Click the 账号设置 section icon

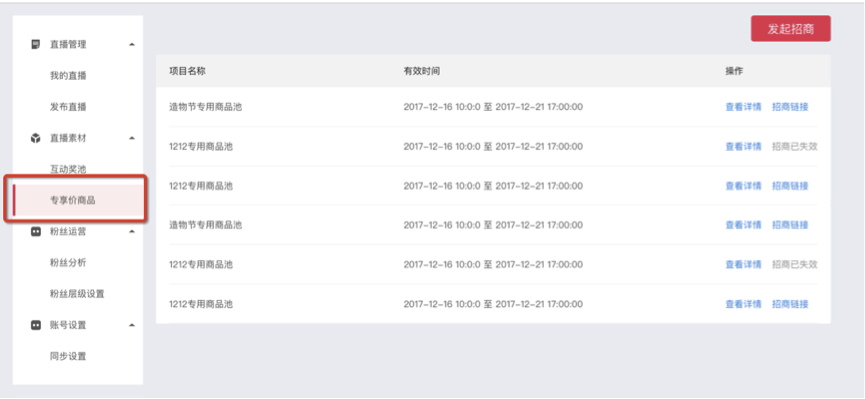click(x=35, y=326)
